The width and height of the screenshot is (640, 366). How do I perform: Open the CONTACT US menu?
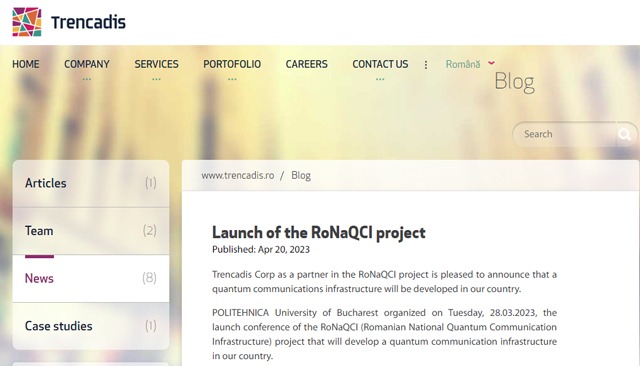[x=380, y=64]
